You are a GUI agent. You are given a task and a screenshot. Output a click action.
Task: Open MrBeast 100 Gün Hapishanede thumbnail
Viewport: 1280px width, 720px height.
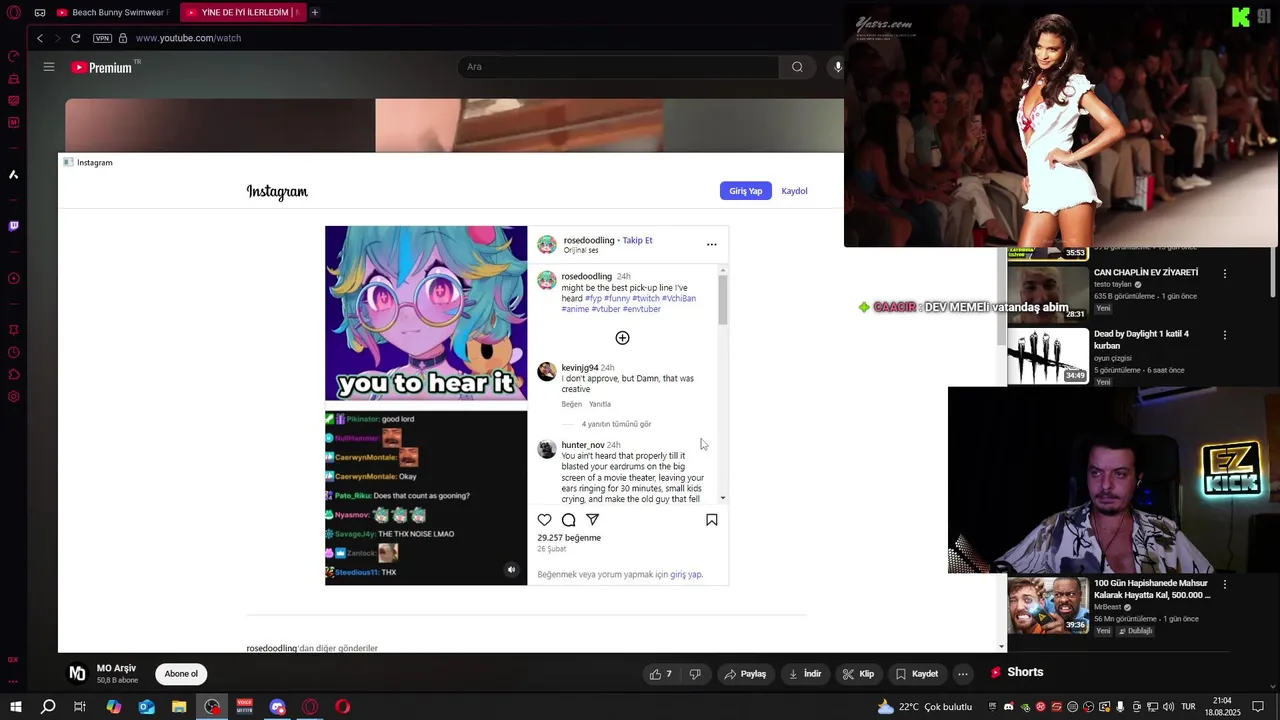[1048, 606]
